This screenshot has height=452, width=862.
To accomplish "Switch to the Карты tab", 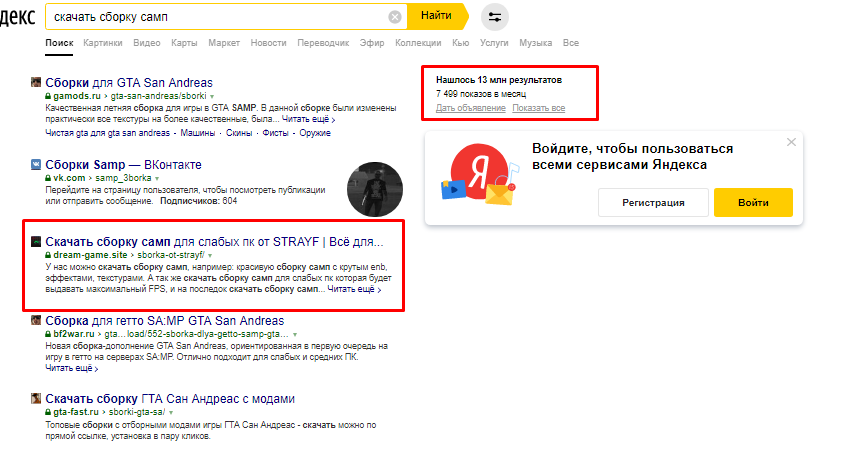I will point(184,43).
